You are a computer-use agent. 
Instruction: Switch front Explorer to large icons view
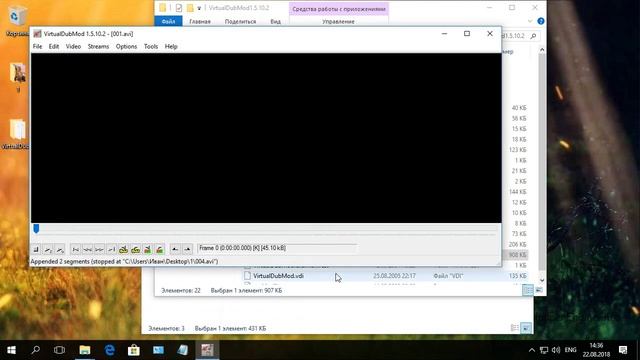coord(539,290)
